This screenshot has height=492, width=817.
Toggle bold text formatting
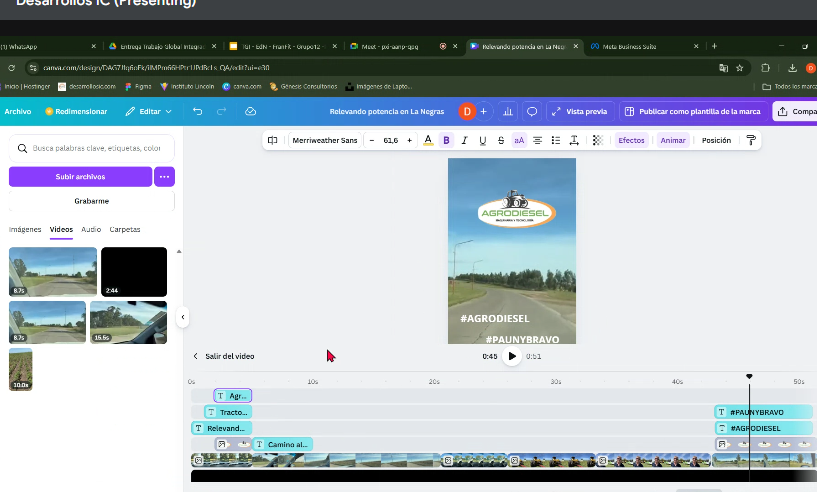[x=446, y=140]
